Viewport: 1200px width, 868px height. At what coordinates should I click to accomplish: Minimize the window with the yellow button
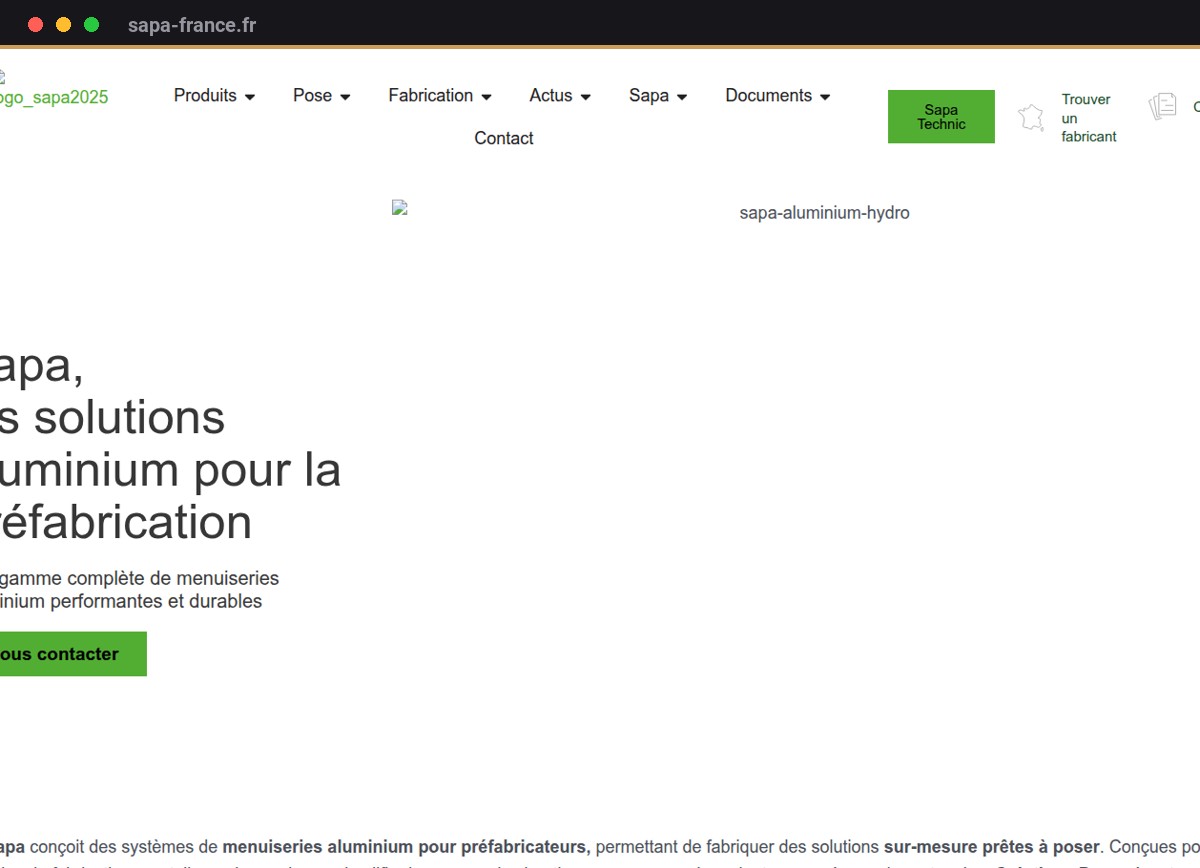[64, 25]
